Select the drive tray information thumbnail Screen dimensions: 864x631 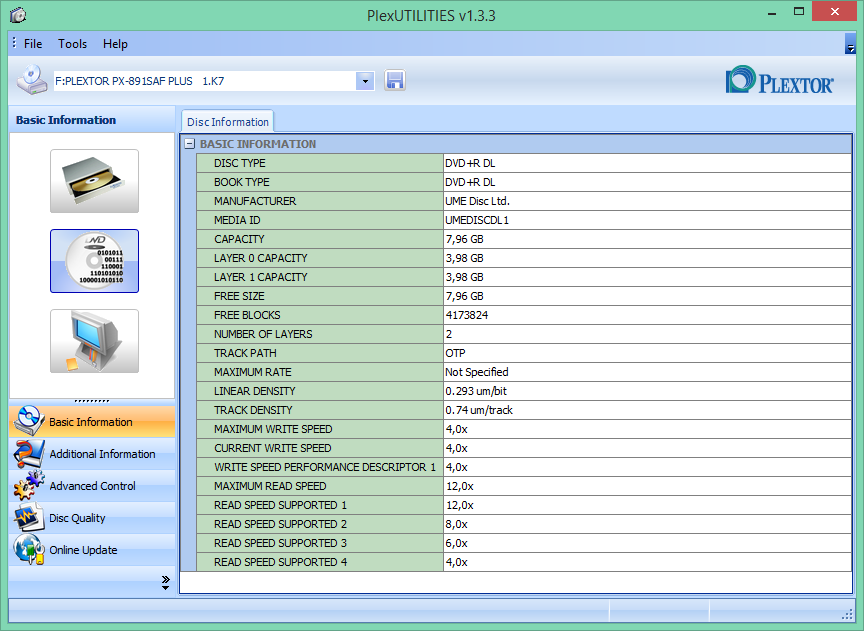tap(94, 181)
